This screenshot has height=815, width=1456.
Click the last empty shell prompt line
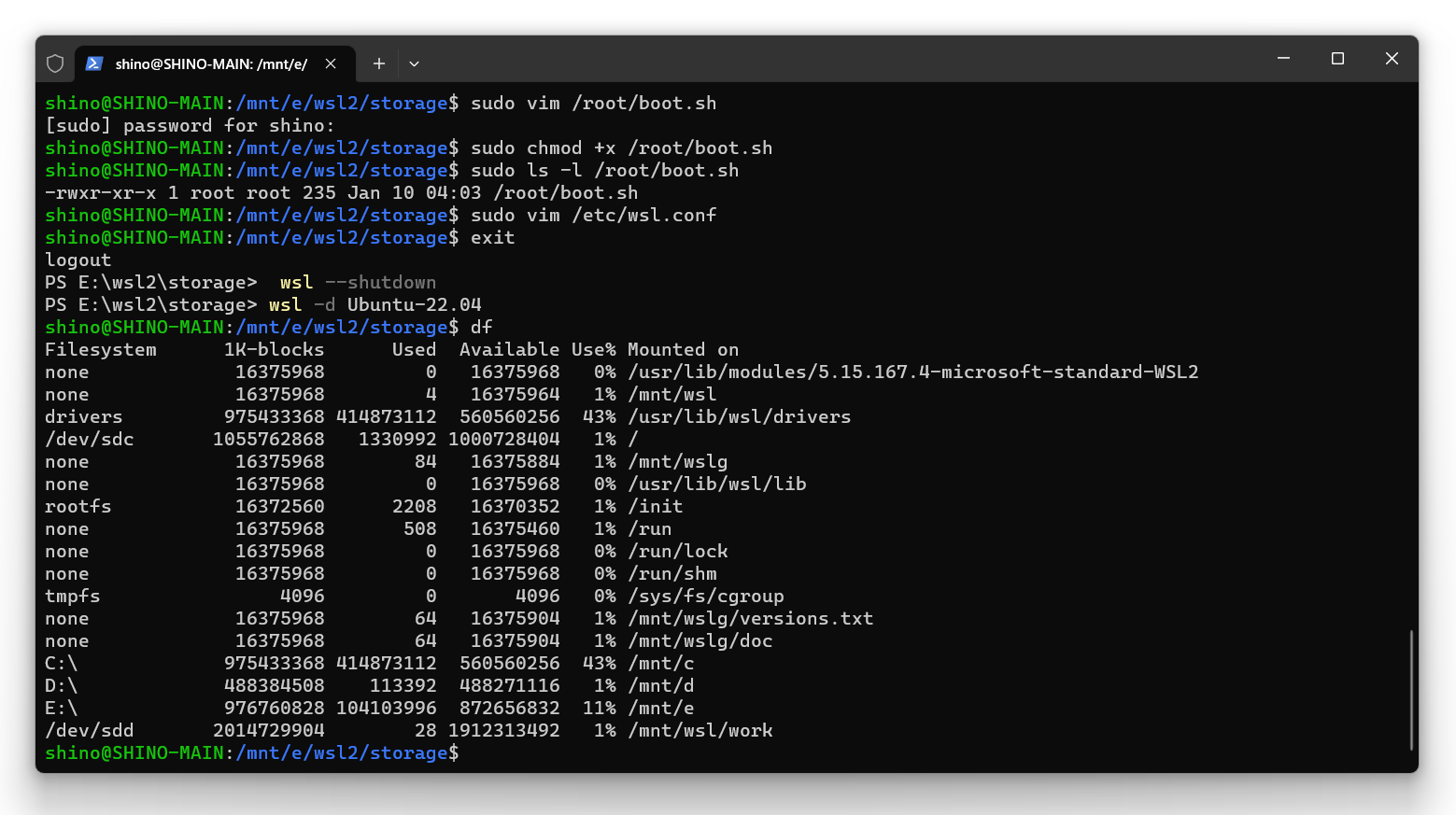point(252,753)
